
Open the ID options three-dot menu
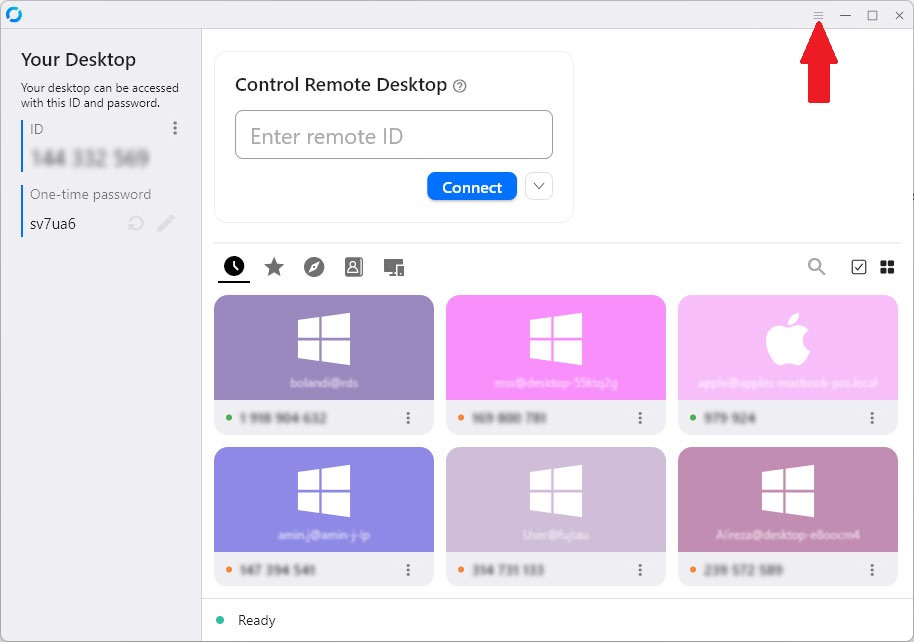(x=175, y=128)
